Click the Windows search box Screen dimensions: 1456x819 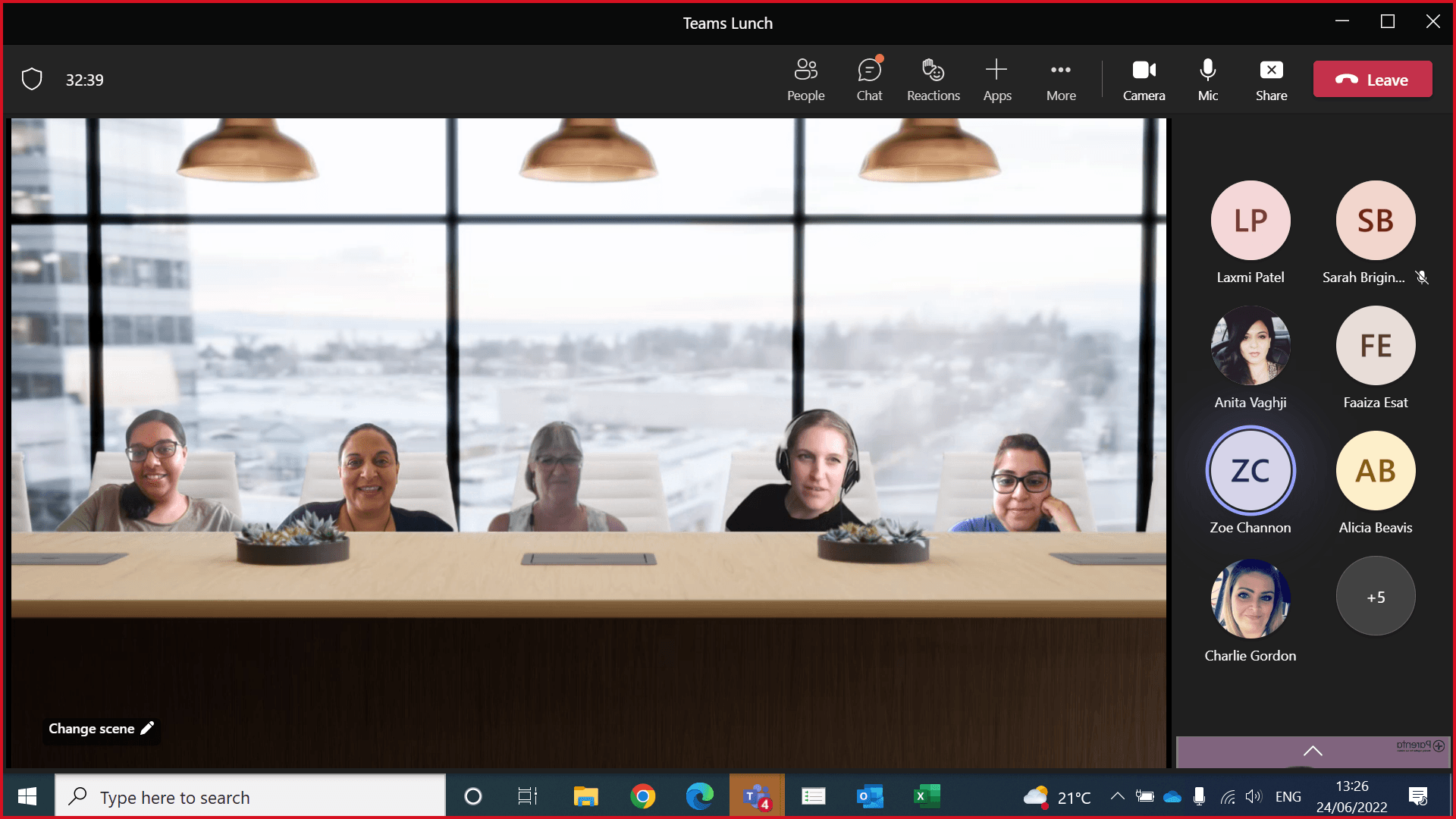pyautogui.click(x=250, y=797)
